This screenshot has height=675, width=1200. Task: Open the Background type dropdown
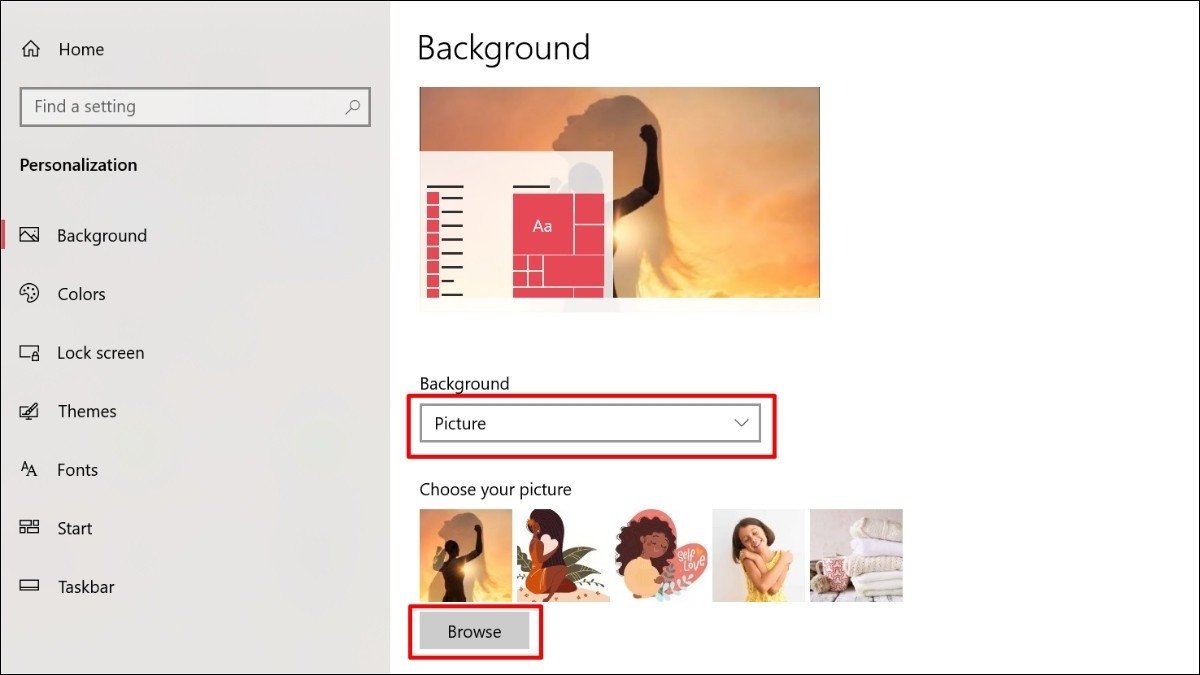[x=590, y=423]
